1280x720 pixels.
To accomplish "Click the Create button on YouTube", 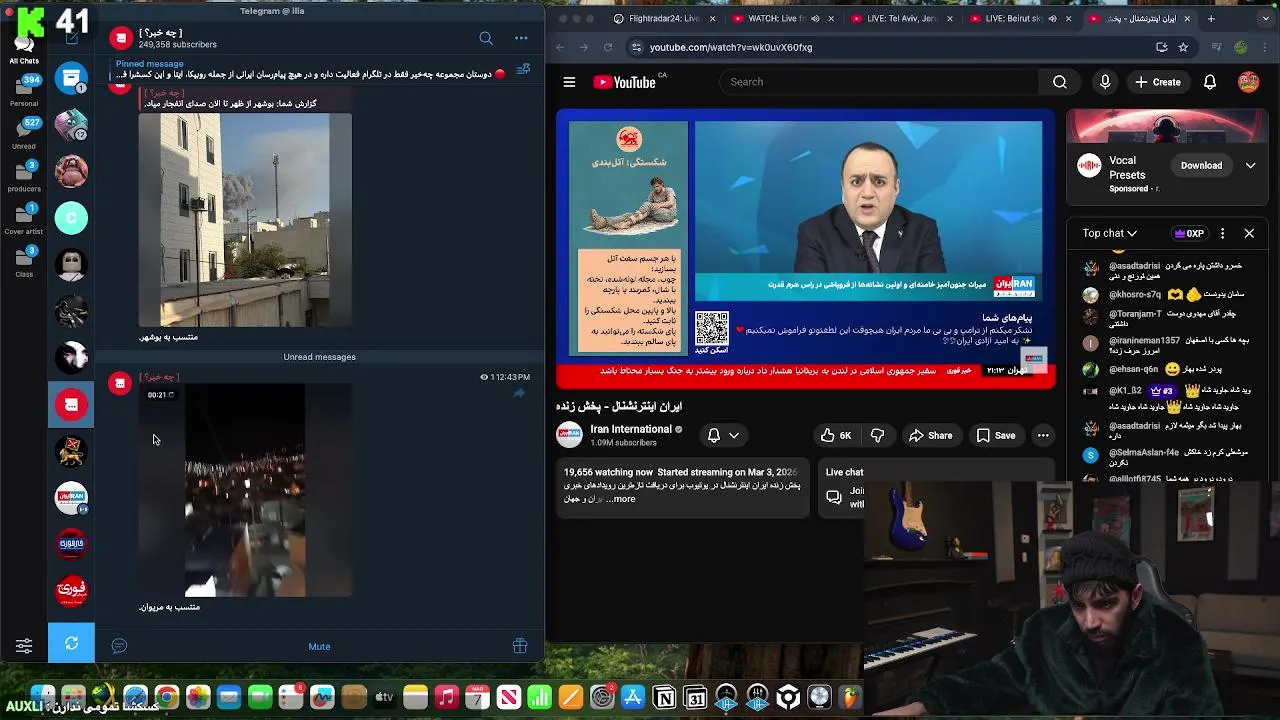I will pyautogui.click(x=1158, y=82).
